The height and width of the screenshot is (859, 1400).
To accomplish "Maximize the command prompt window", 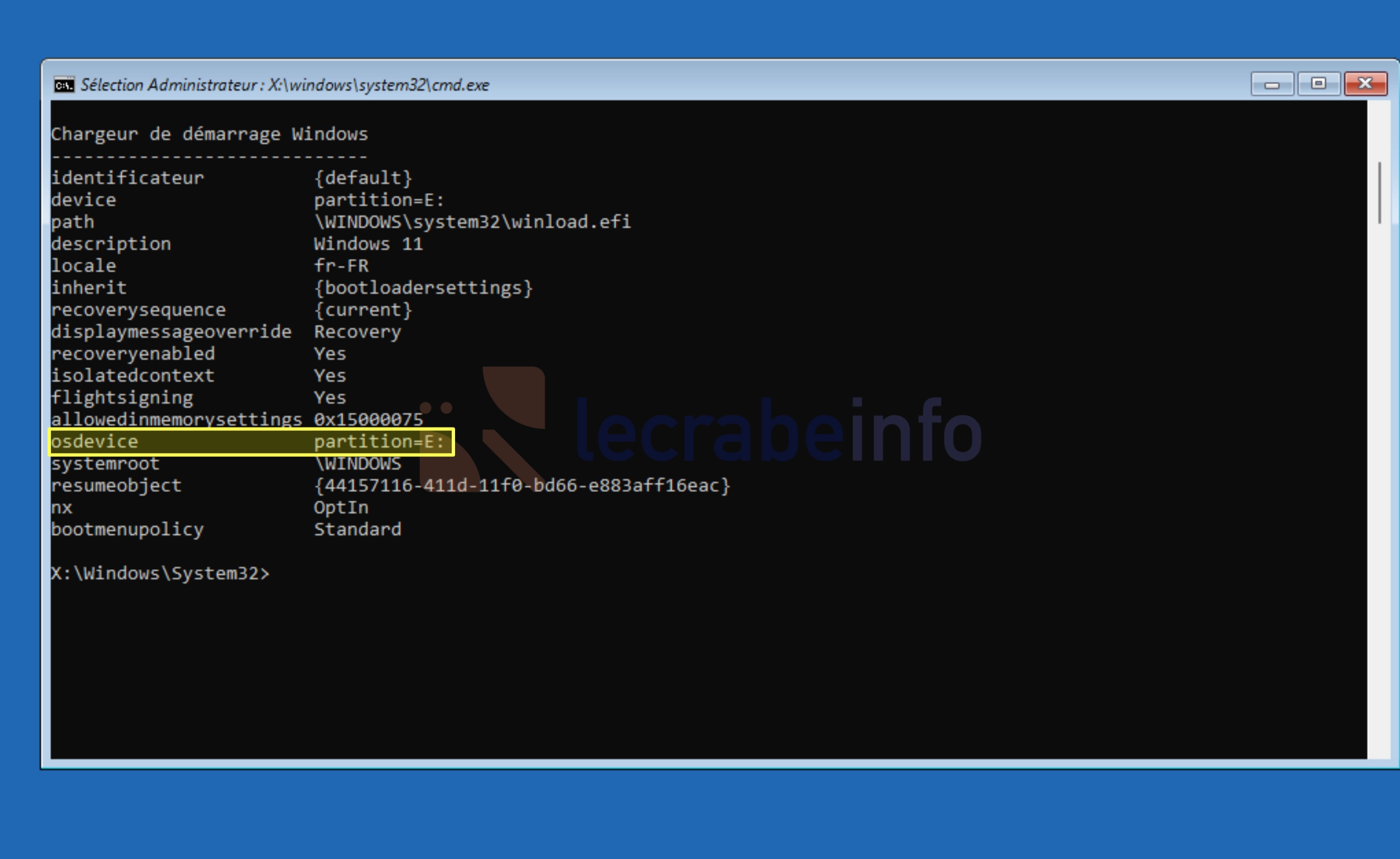I will point(1318,84).
